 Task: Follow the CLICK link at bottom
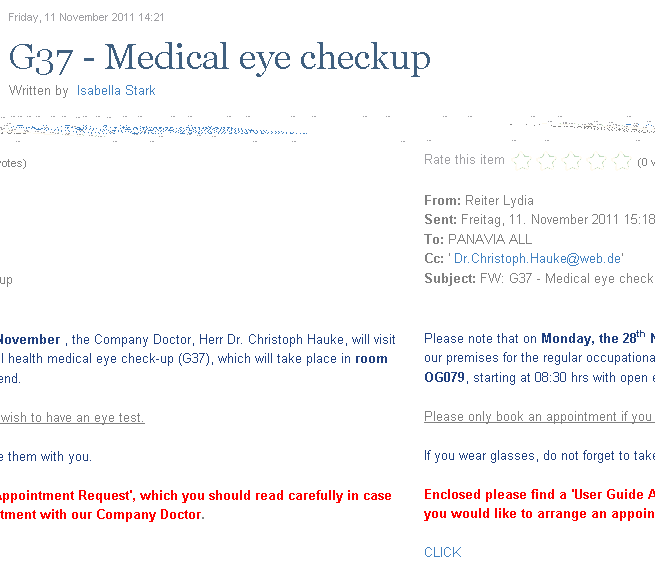(x=443, y=552)
